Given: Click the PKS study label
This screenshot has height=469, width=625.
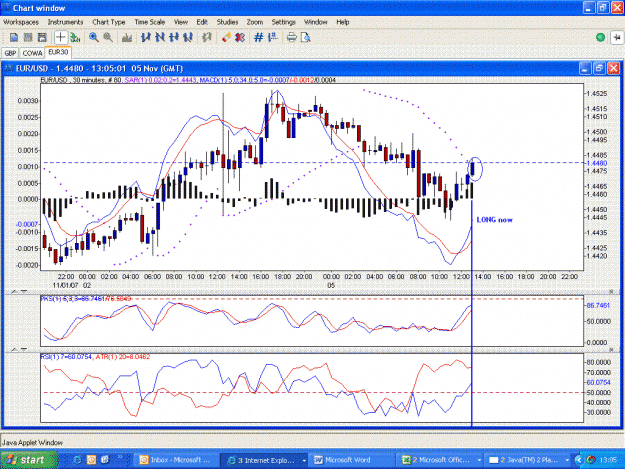Looking at the screenshot, I should pos(85,298).
